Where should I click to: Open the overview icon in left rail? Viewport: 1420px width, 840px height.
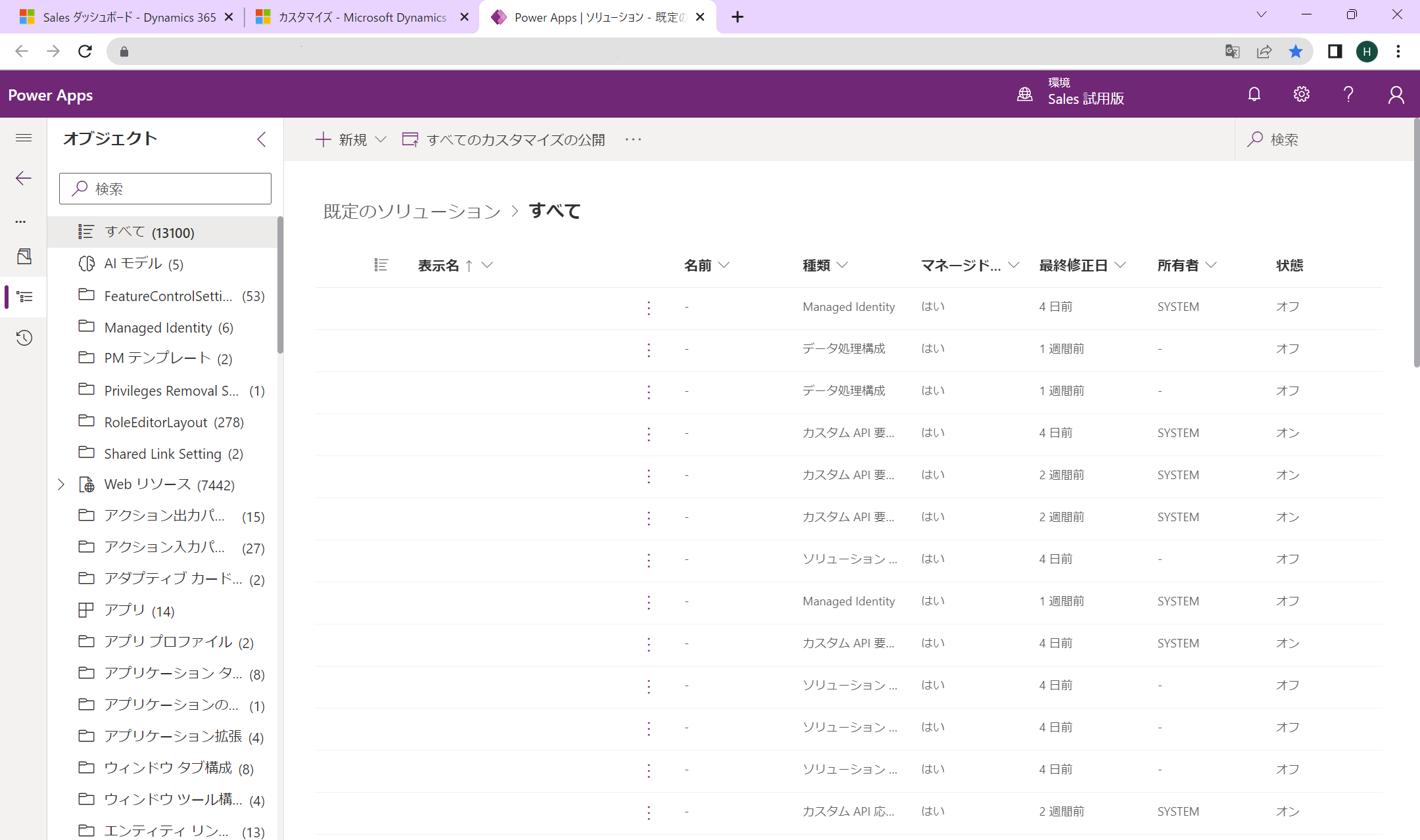24,256
